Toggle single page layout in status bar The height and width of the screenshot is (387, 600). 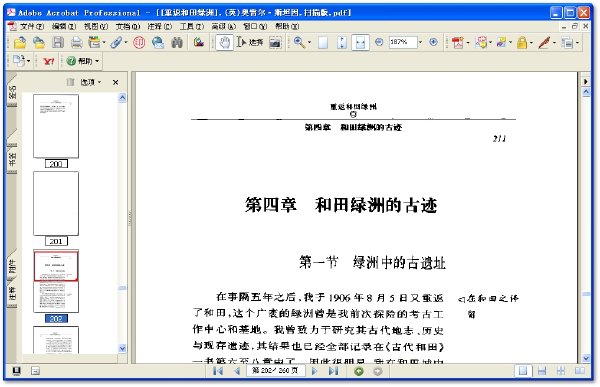coord(523,371)
